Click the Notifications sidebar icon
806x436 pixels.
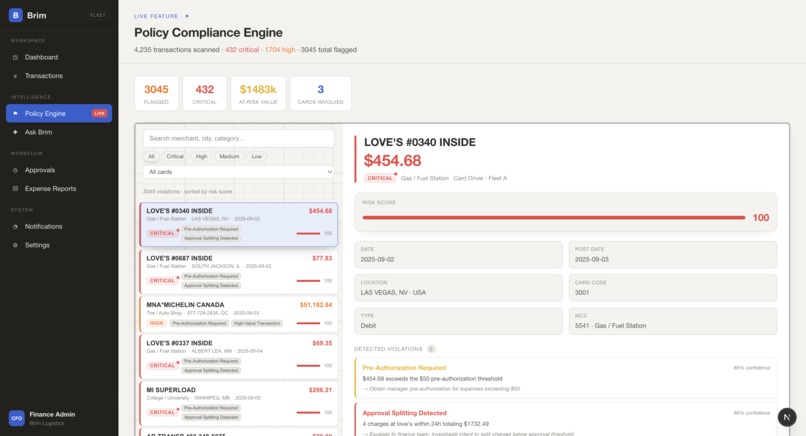pos(15,226)
